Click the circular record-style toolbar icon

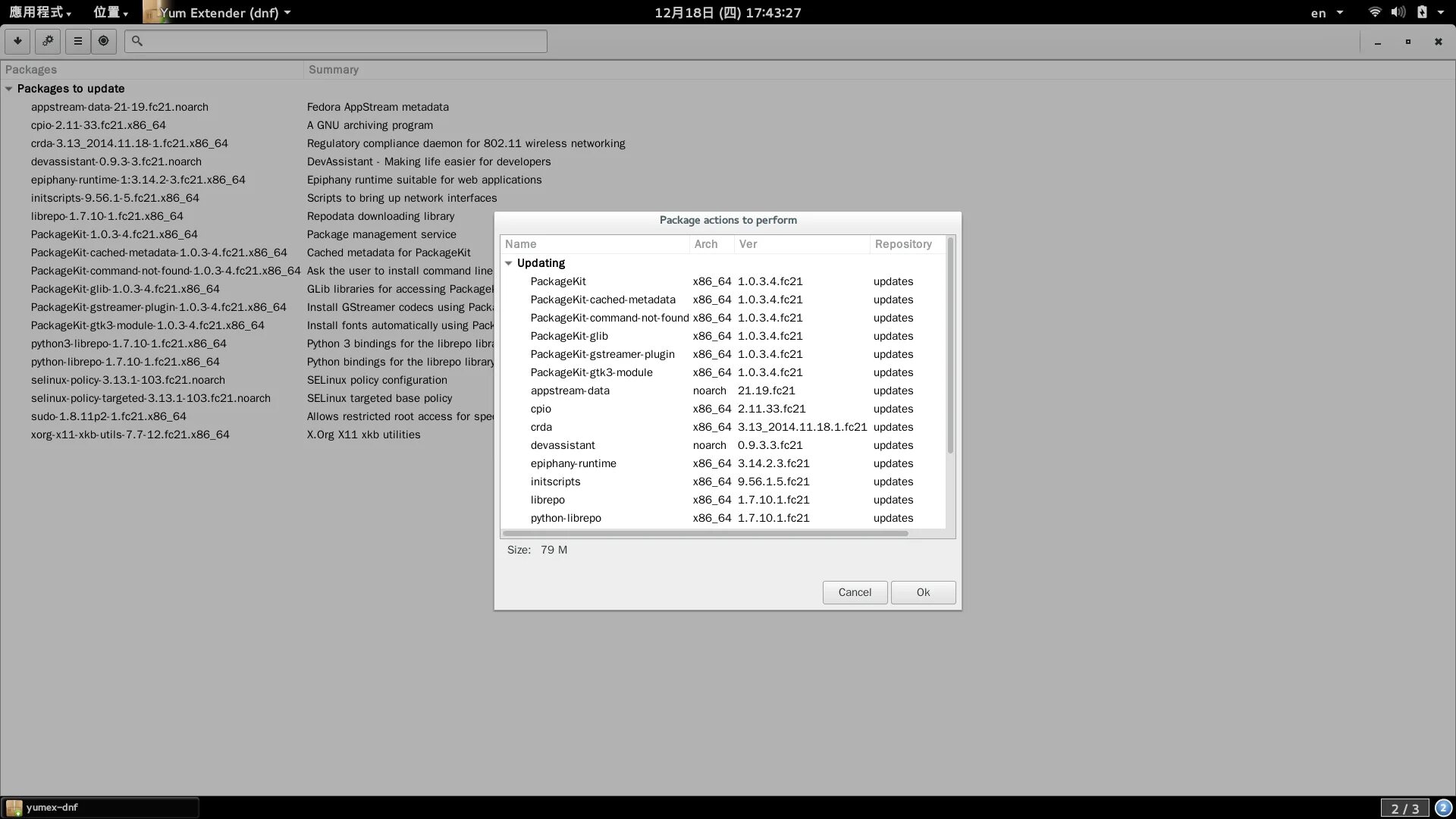(104, 41)
